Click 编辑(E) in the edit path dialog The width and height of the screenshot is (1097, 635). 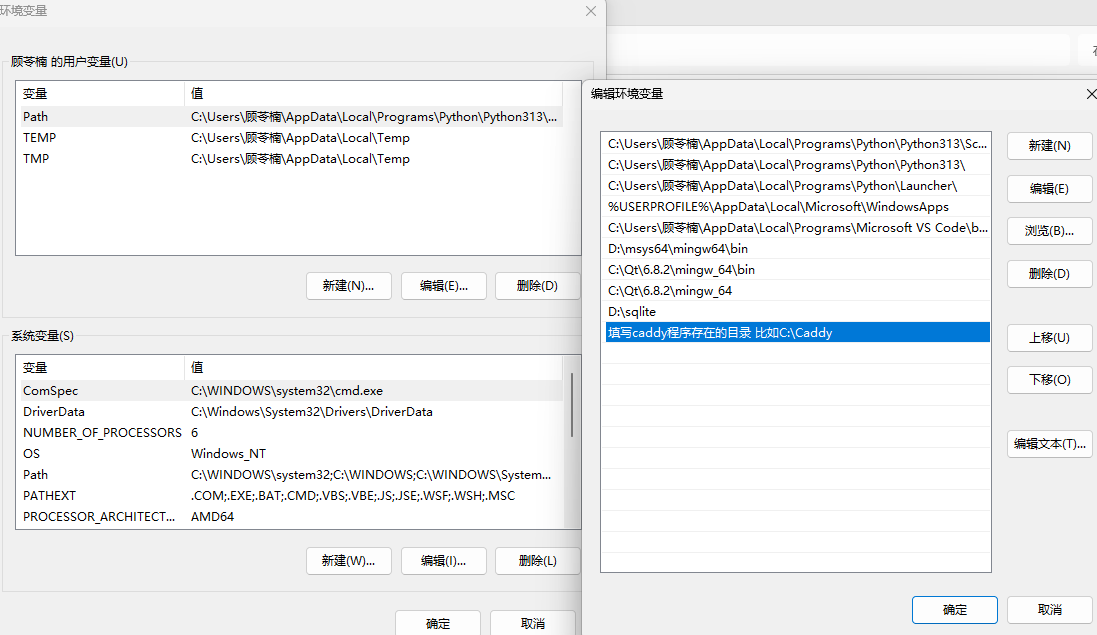(x=1049, y=189)
